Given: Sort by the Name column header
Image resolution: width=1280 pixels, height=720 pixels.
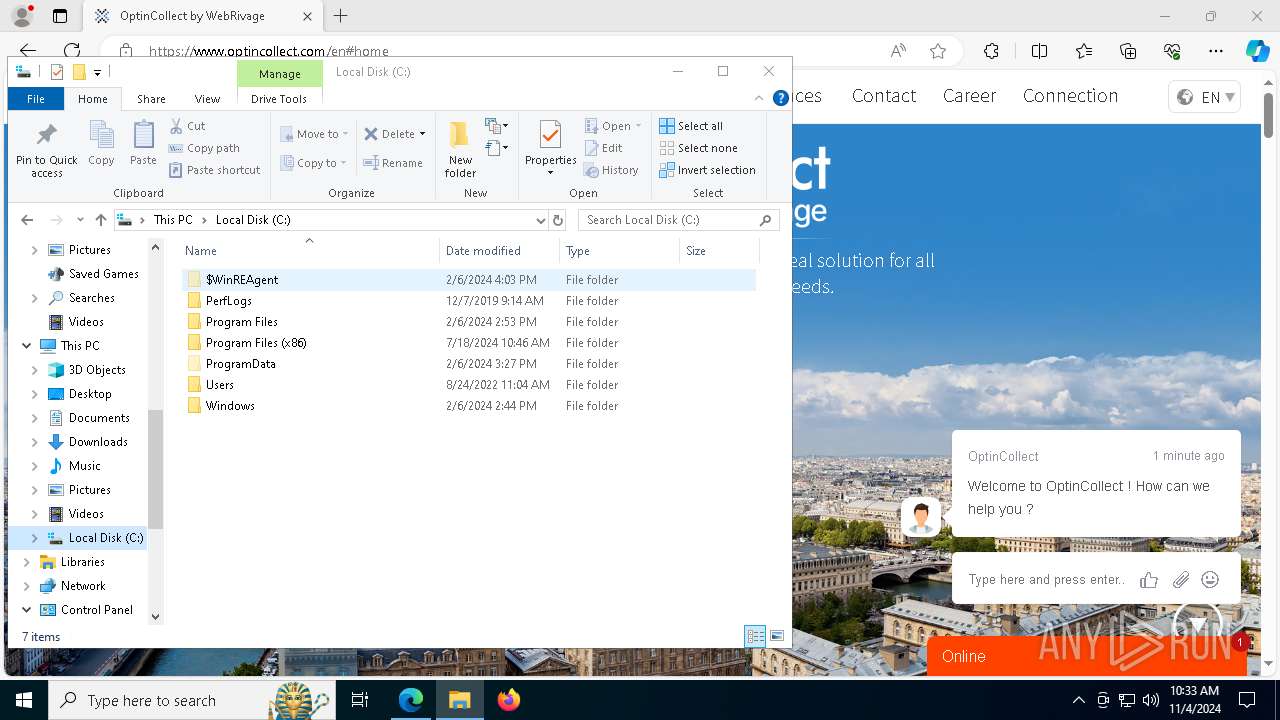Looking at the screenshot, I should (310, 251).
